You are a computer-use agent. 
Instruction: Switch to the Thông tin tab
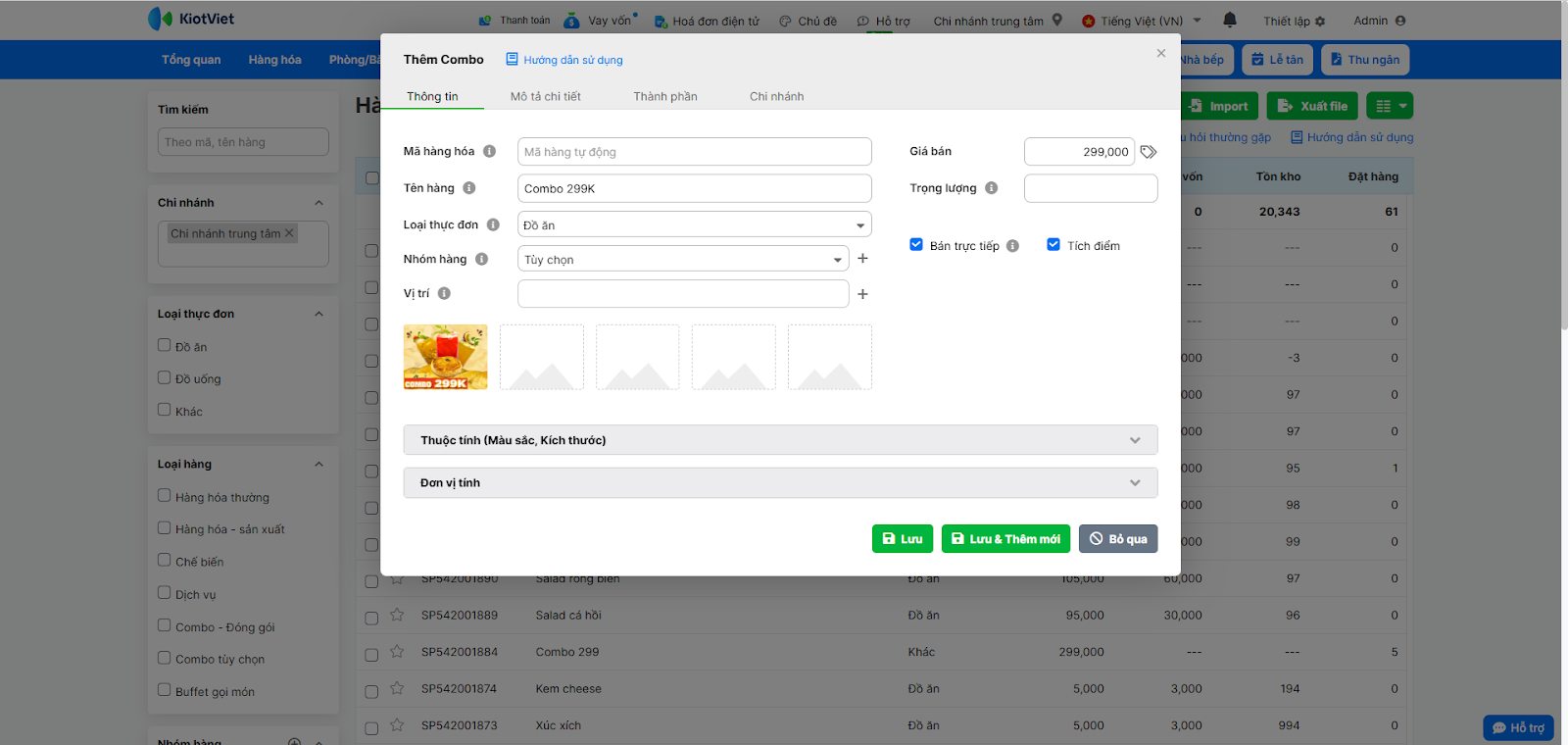[432, 96]
